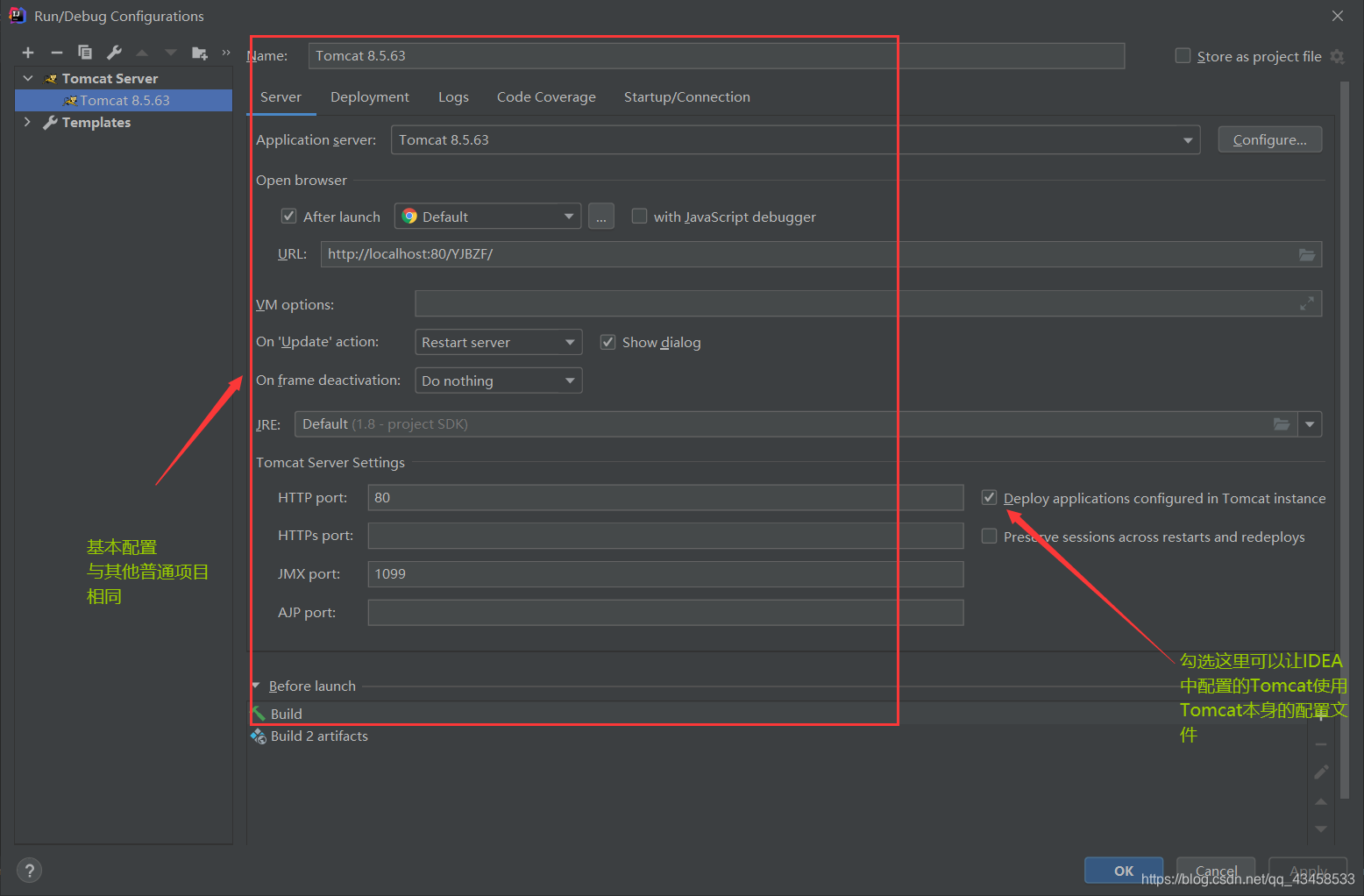Select Templates tree label
This screenshot has height=896, width=1364.
96,123
